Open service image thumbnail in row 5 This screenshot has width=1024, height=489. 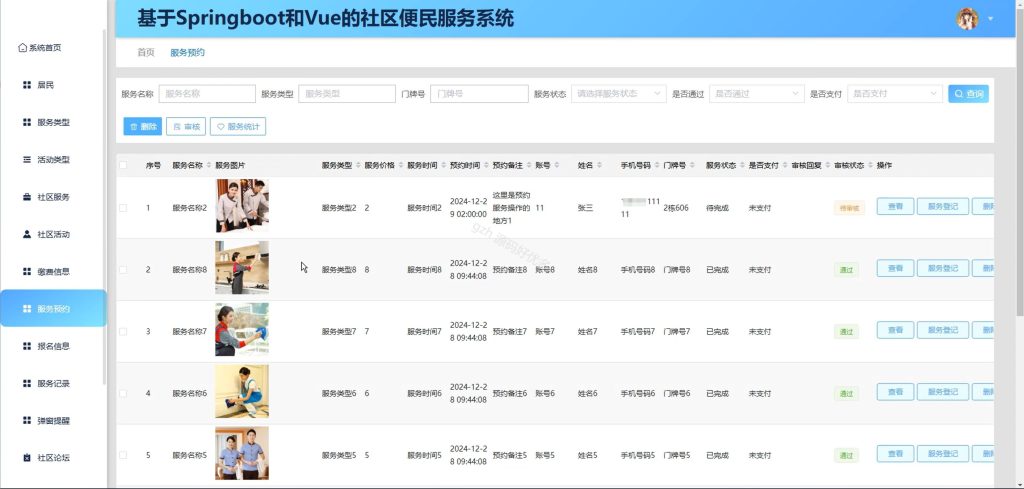click(x=242, y=453)
